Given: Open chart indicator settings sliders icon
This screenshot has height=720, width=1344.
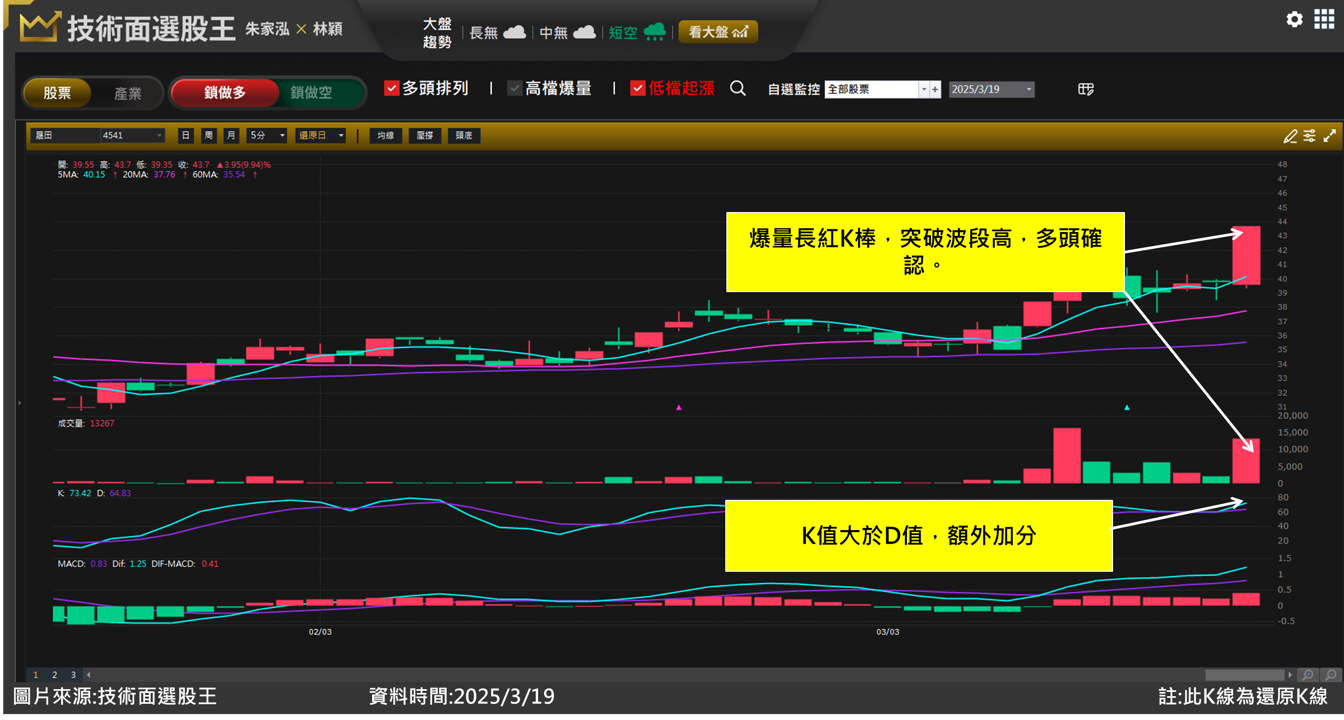Looking at the screenshot, I should (x=1309, y=136).
